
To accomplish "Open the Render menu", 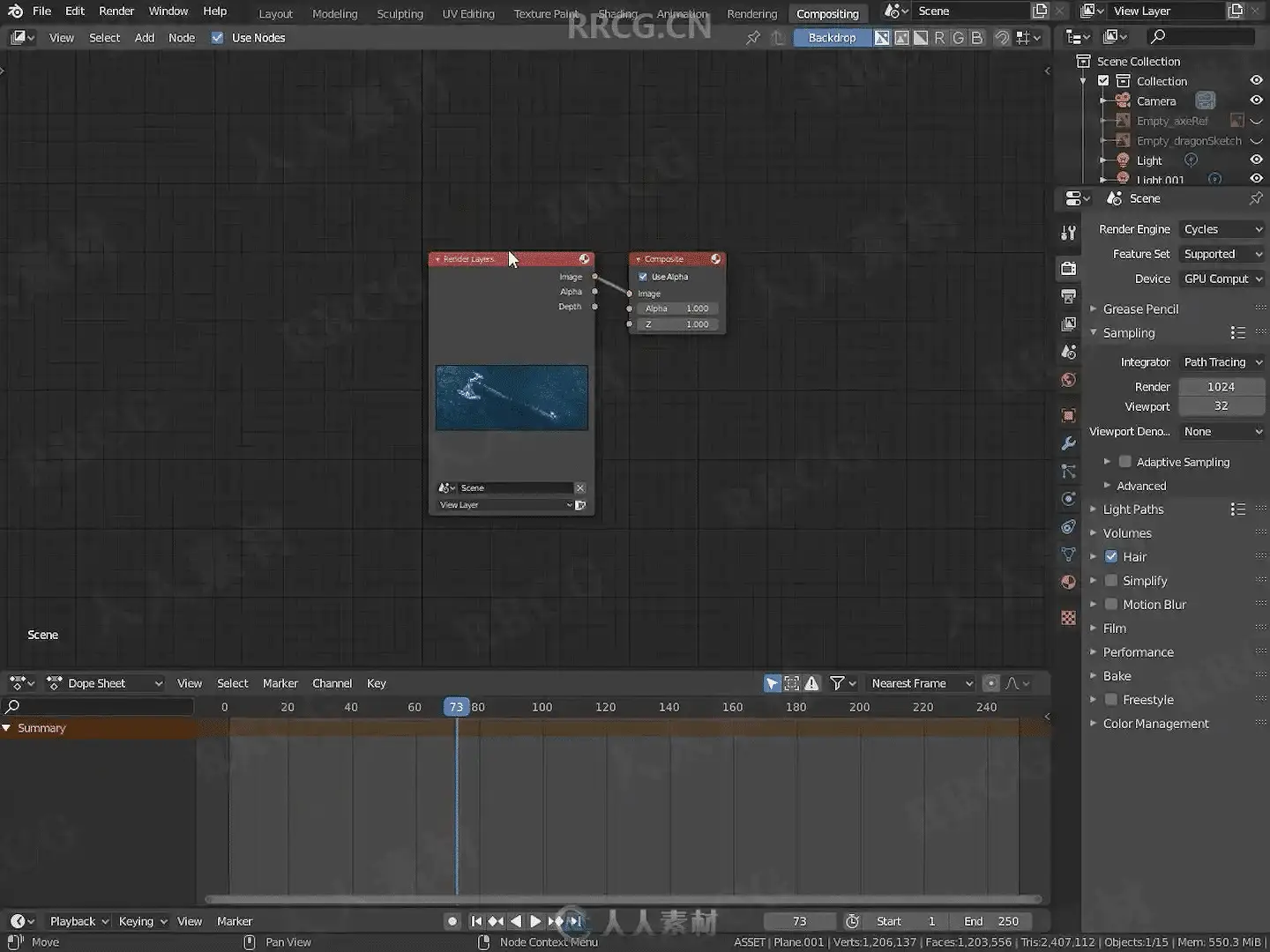I will pyautogui.click(x=116, y=11).
